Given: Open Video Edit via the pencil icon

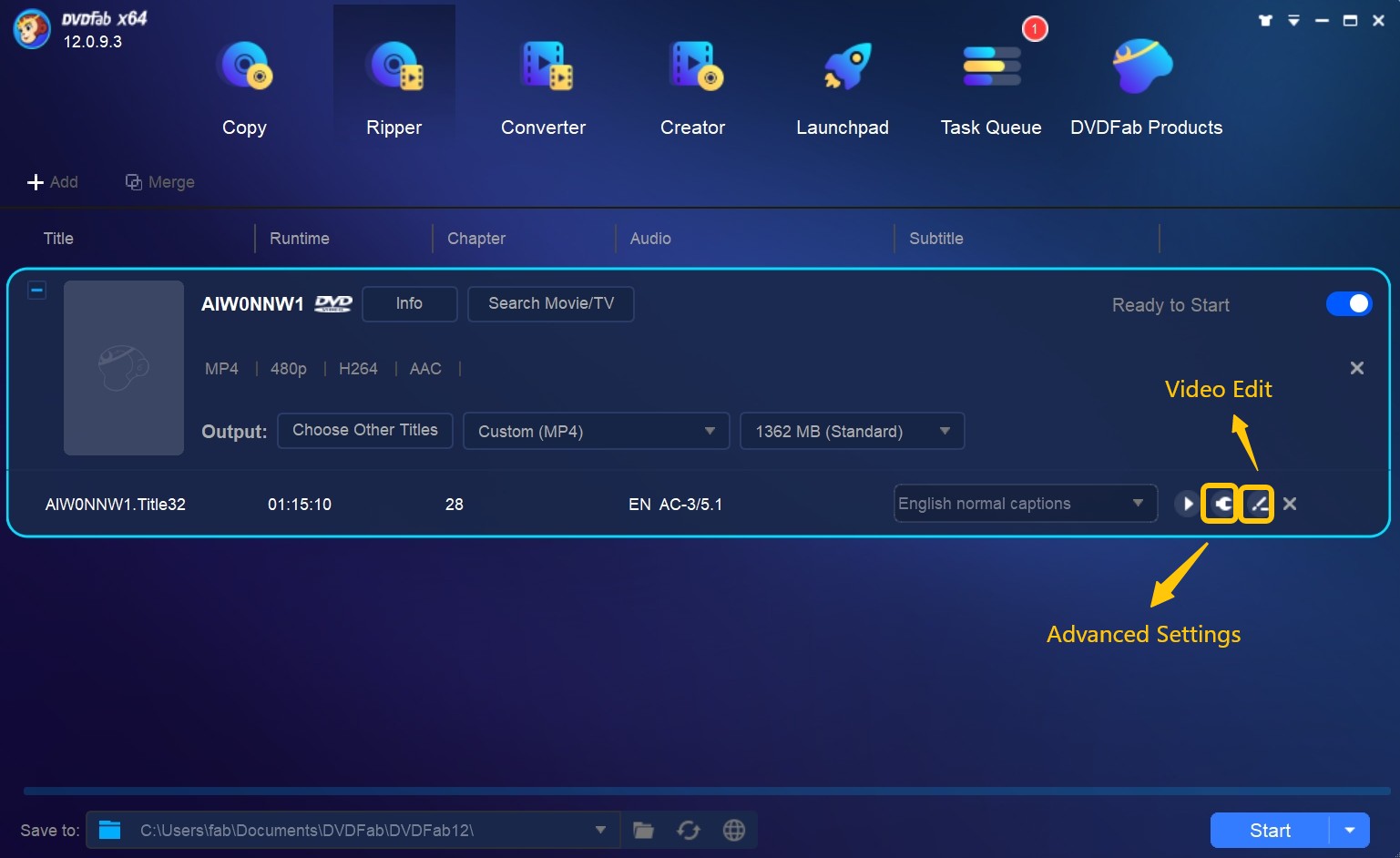Looking at the screenshot, I should click(x=1257, y=503).
